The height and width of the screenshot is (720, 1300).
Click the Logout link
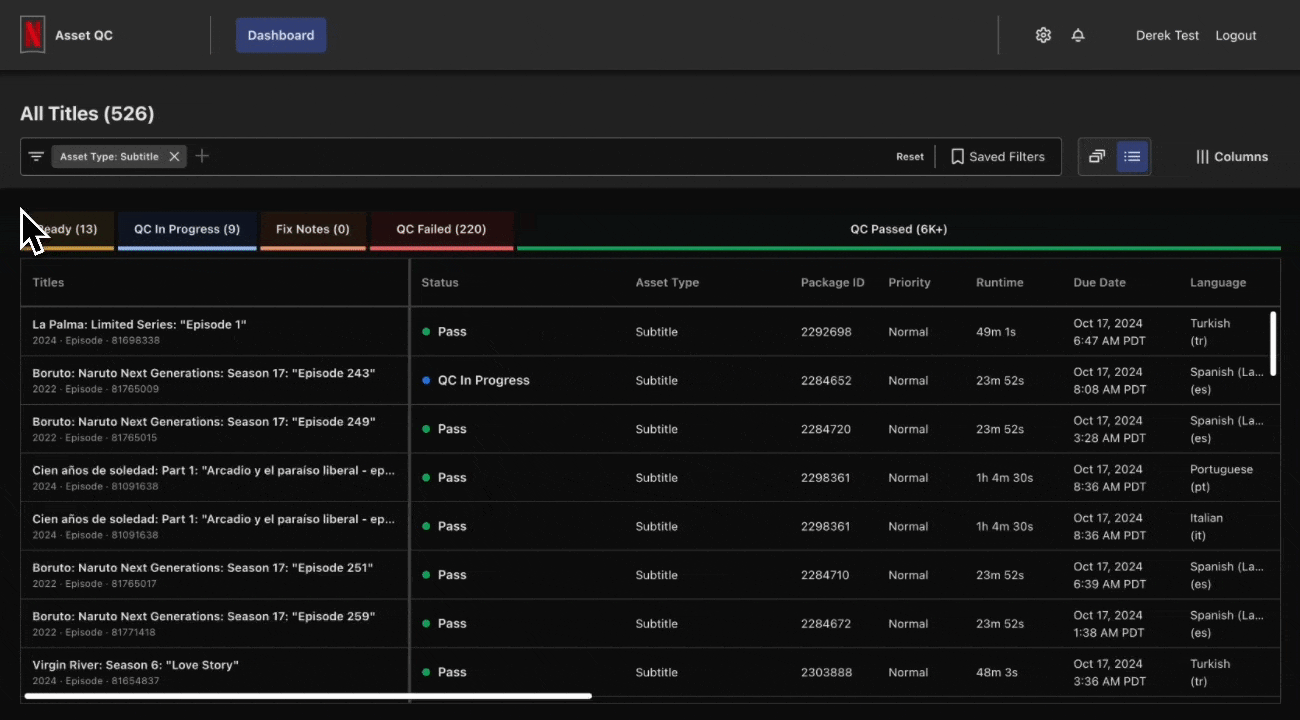tap(1236, 35)
